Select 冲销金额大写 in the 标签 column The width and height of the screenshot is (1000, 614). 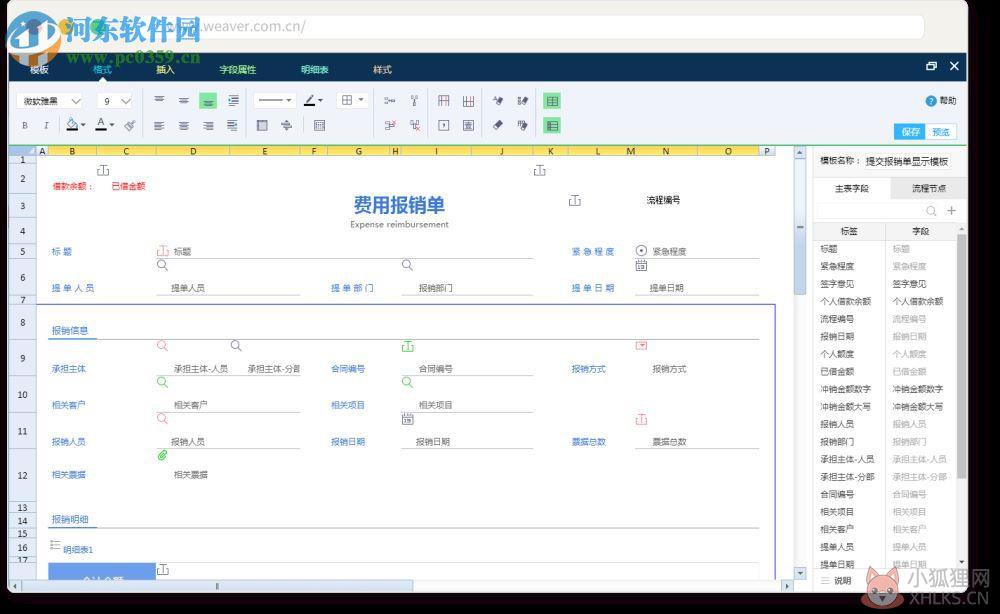pyautogui.click(x=846, y=406)
